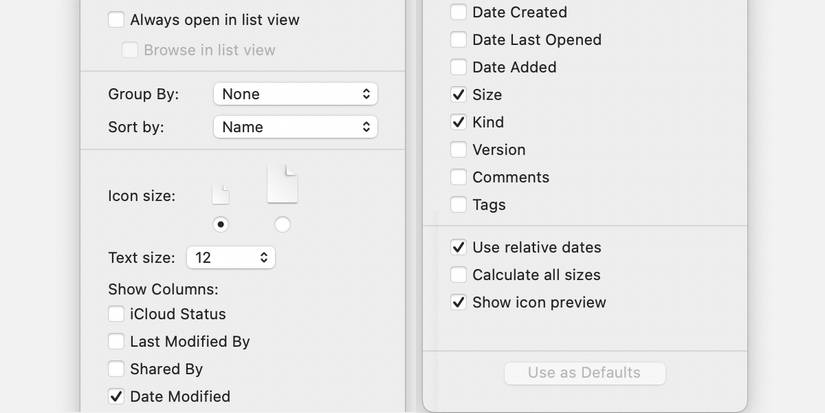This screenshot has width=825, height=413.
Task: Open the Text size dropdown showing 12
Action: click(x=230, y=258)
